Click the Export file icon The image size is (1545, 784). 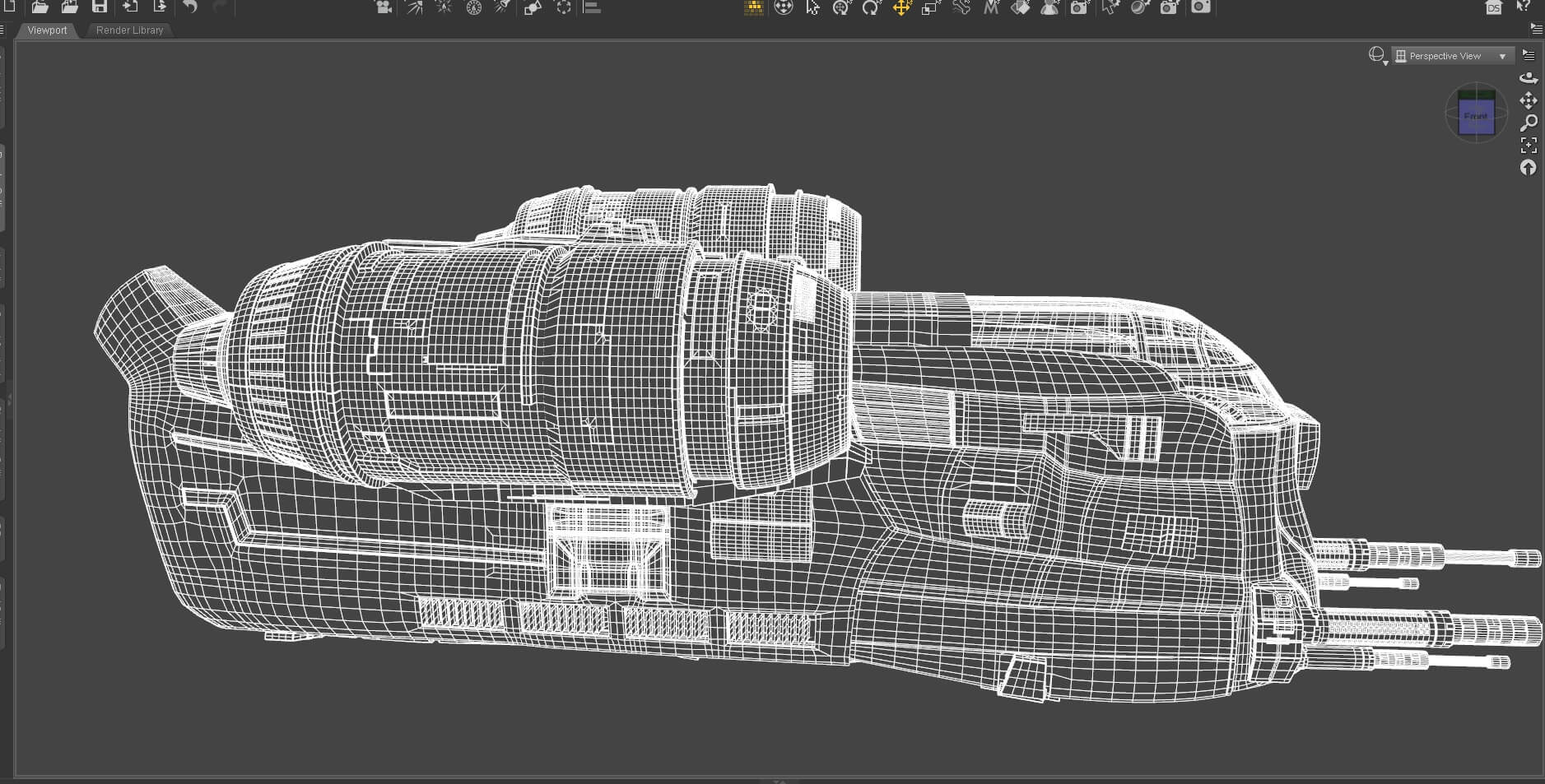click(x=160, y=7)
